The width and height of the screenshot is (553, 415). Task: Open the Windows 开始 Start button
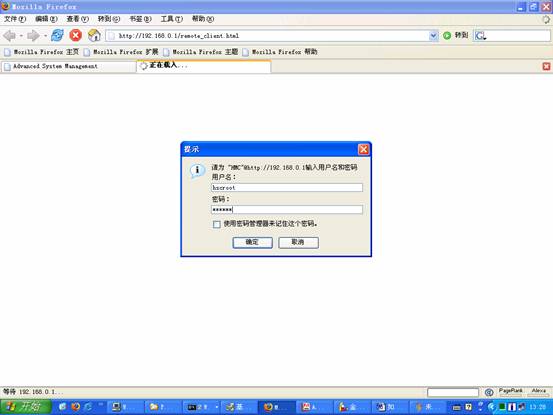point(26,407)
